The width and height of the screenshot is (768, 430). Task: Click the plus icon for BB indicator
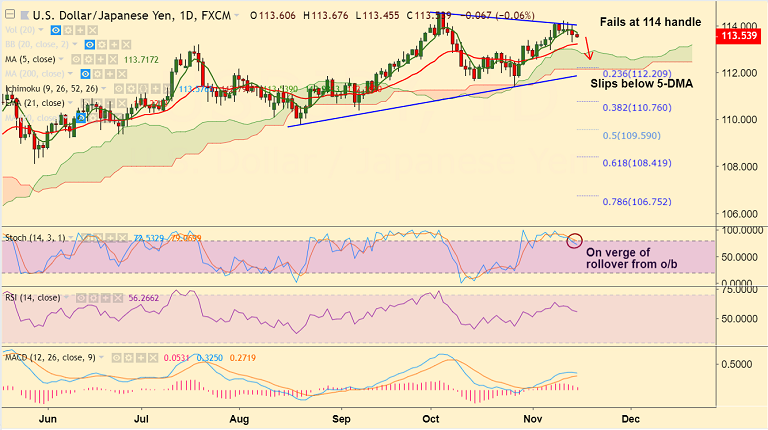(114, 45)
